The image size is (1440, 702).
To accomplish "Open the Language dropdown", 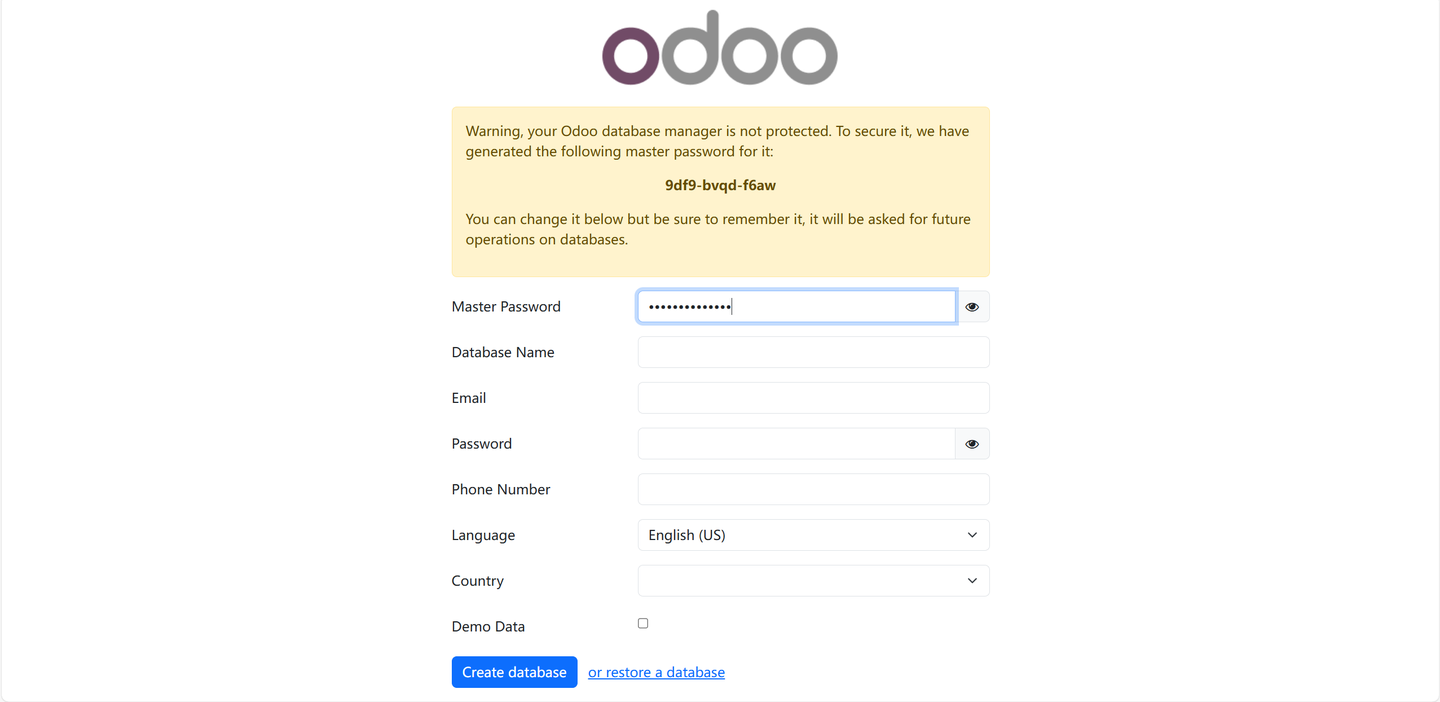I will pos(813,534).
